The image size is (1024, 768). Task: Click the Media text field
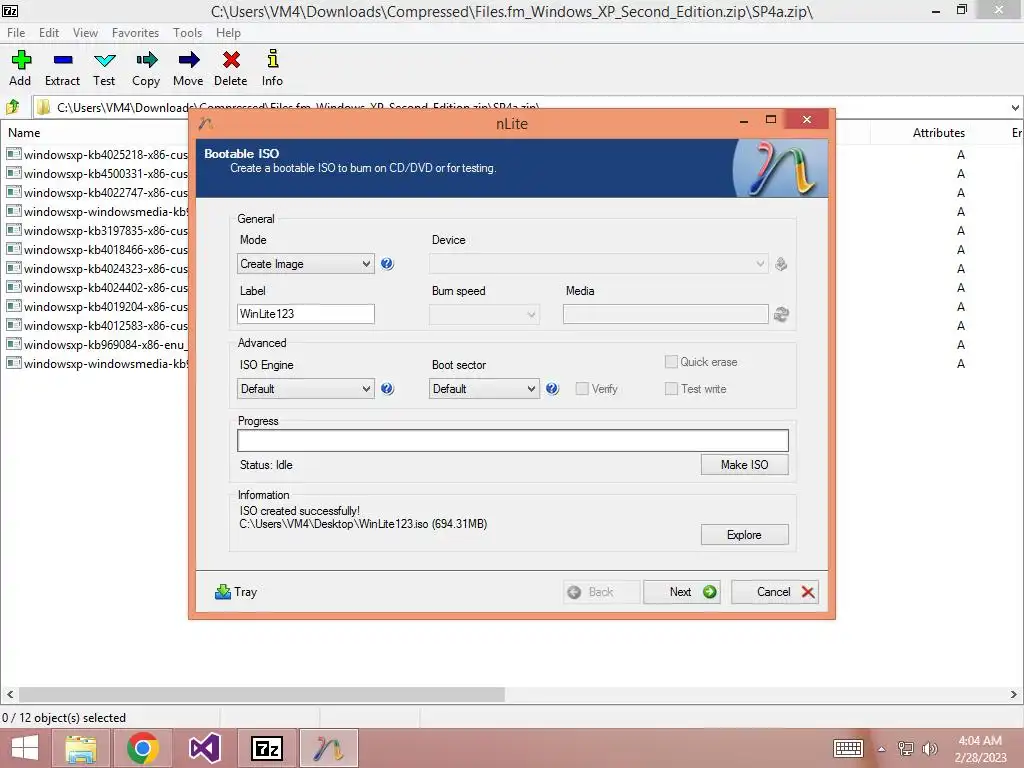[x=665, y=314]
